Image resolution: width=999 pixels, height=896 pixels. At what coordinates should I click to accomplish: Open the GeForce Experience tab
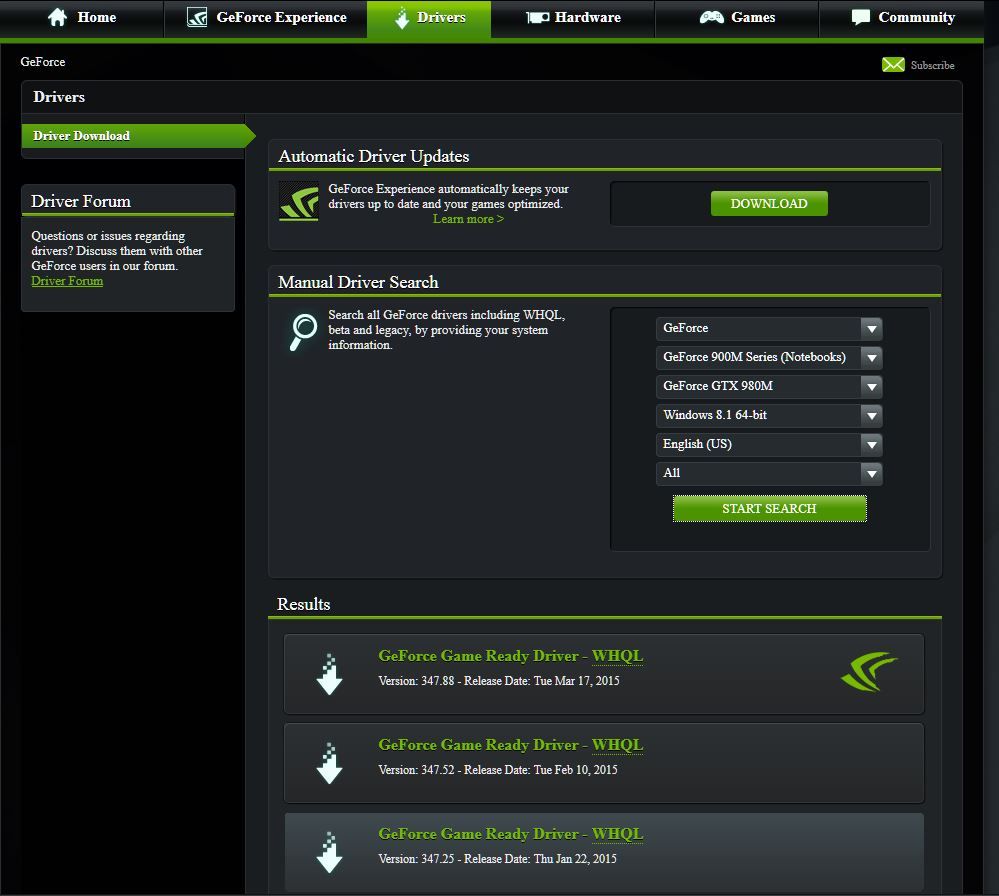(x=266, y=18)
